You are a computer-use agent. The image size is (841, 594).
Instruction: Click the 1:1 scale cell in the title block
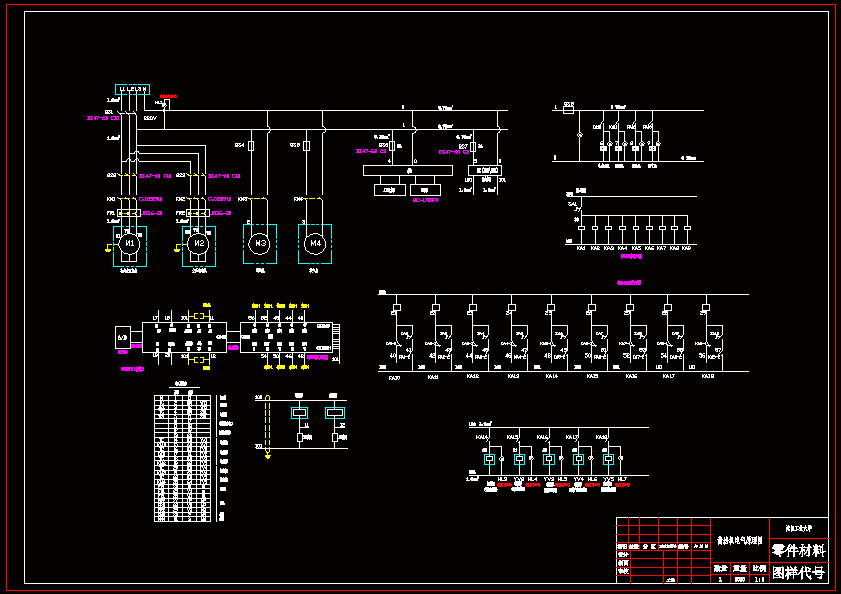click(x=759, y=578)
